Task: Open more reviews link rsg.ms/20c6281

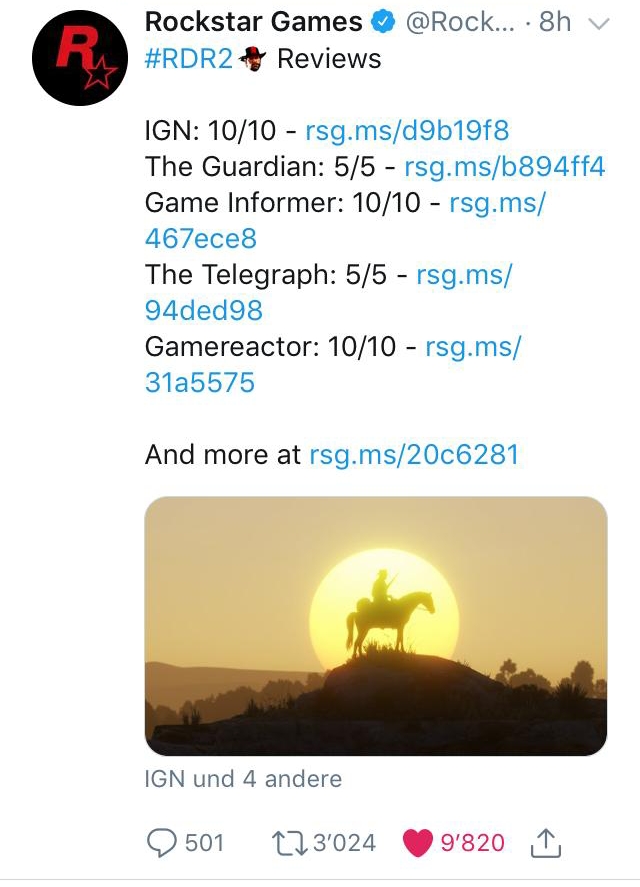Action: pos(414,454)
